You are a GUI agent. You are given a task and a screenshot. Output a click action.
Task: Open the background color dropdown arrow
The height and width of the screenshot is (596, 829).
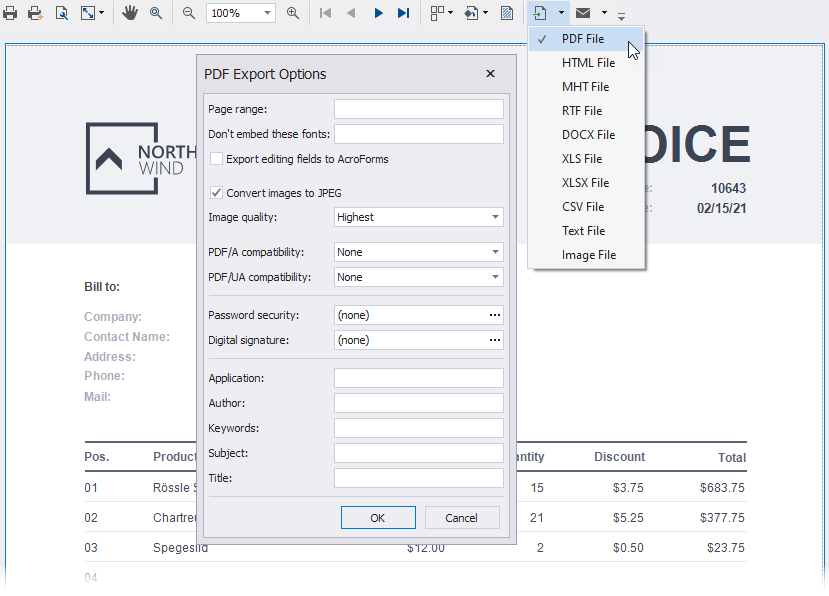485,13
